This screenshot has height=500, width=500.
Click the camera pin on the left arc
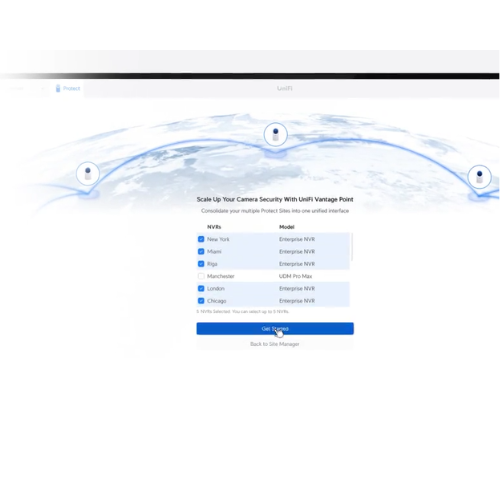click(88, 174)
